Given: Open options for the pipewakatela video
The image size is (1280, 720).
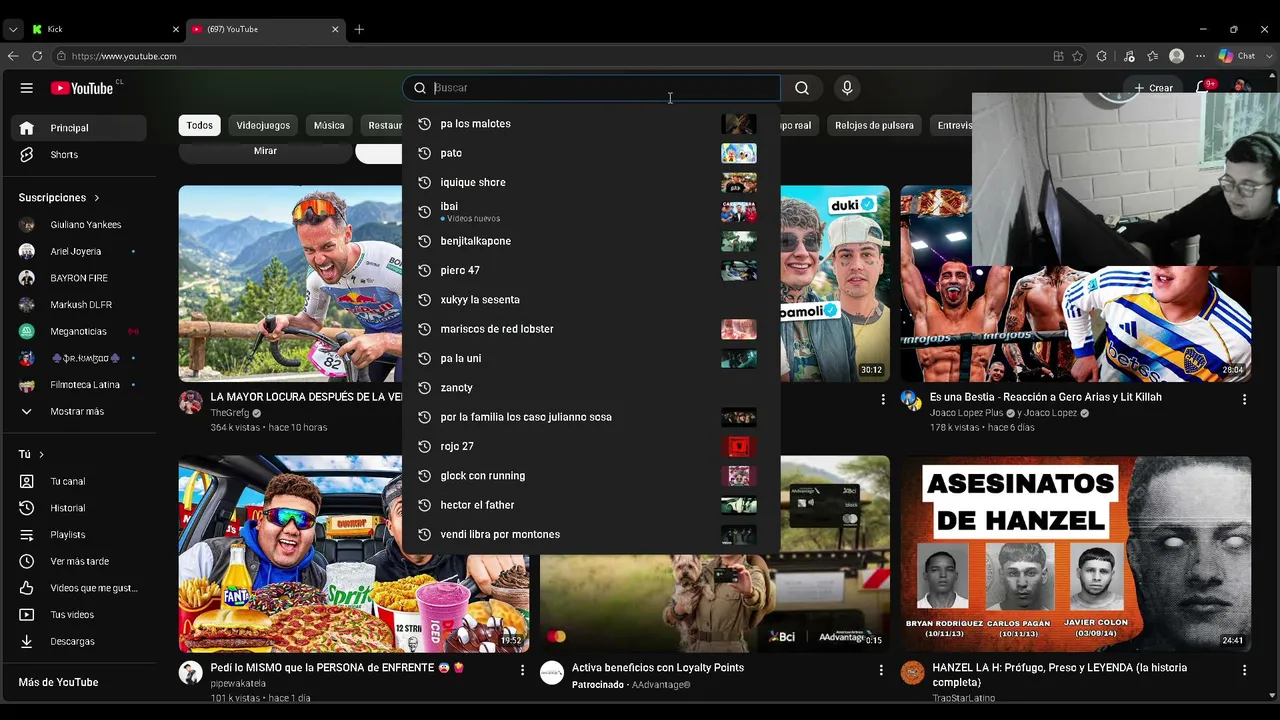Looking at the screenshot, I should click(x=522, y=670).
